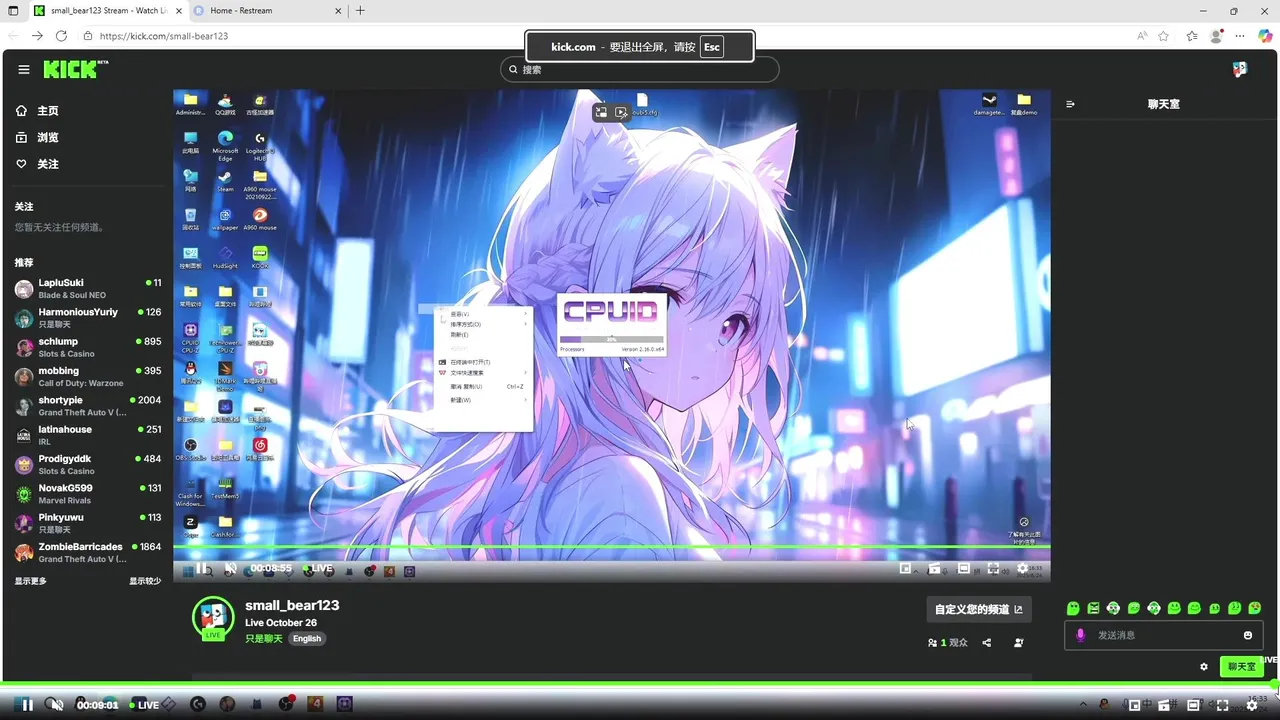This screenshot has height=720, width=1280.
Task: Pause the stream with the bottom-bar pause button
Action: click(27, 705)
